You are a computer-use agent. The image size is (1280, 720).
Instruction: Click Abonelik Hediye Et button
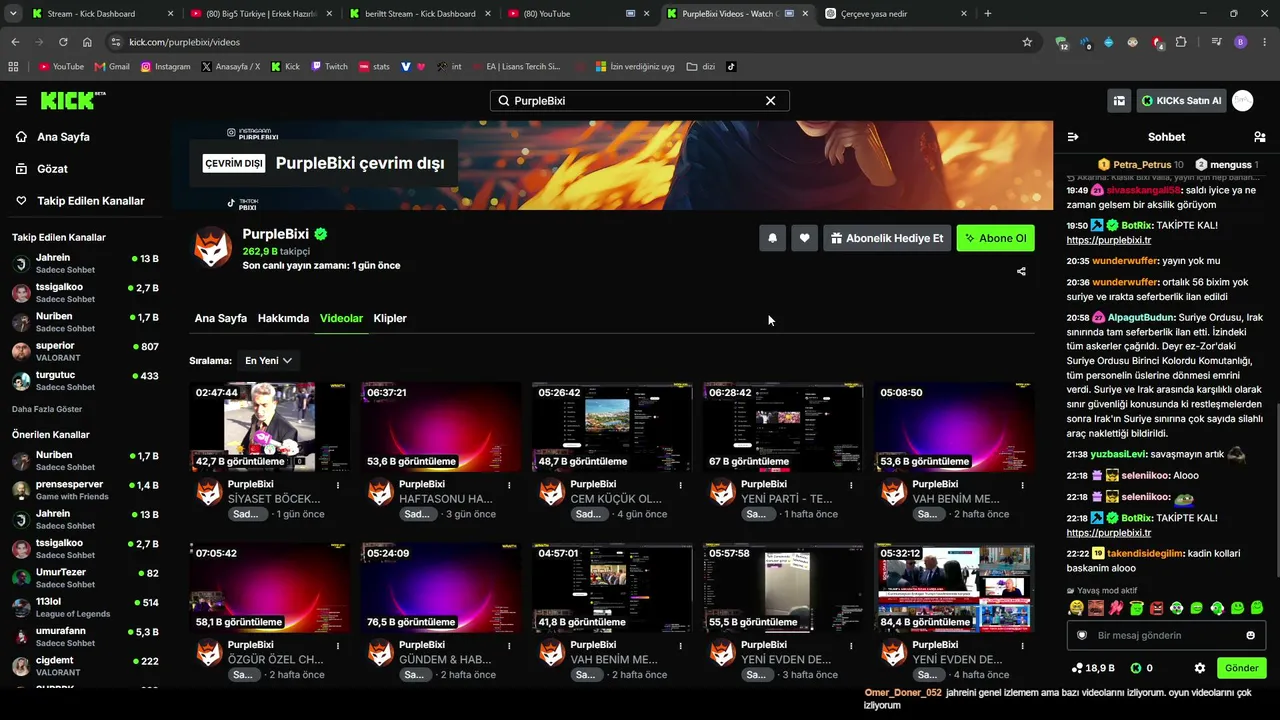point(887,238)
